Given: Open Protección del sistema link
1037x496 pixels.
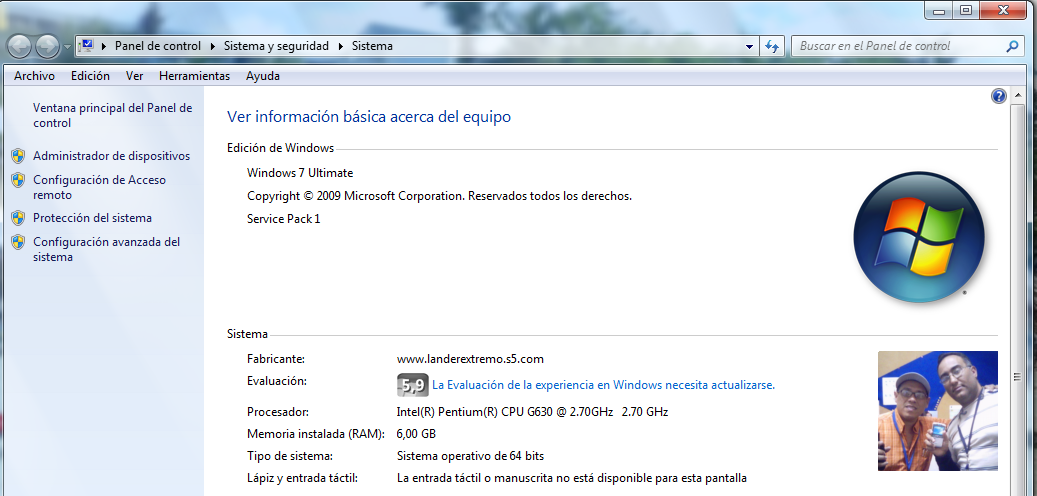Looking at the screenshot, I should click(x=92, y=218).
